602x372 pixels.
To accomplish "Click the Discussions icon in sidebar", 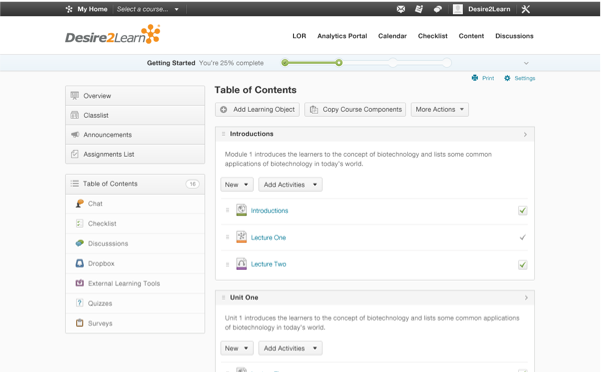I will pos(79,243).
